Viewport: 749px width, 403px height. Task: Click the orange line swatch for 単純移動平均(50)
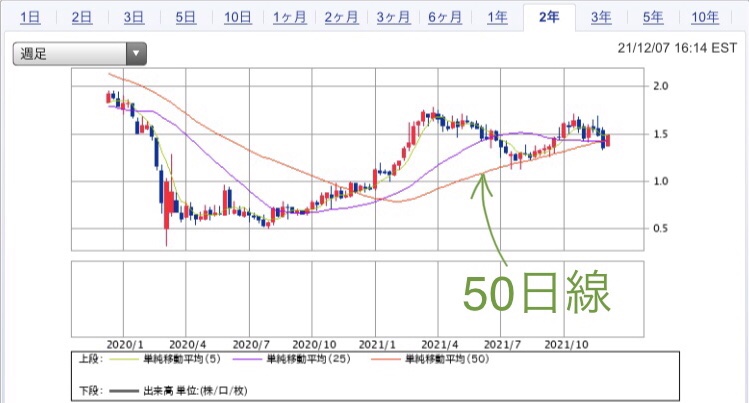click(385, 359)
